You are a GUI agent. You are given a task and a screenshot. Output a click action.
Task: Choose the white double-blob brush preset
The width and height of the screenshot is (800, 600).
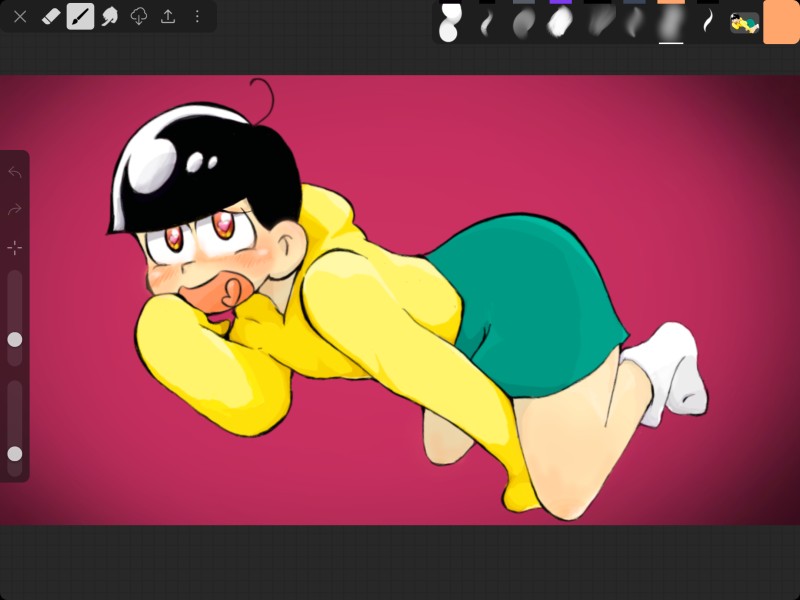coord(449,22)
